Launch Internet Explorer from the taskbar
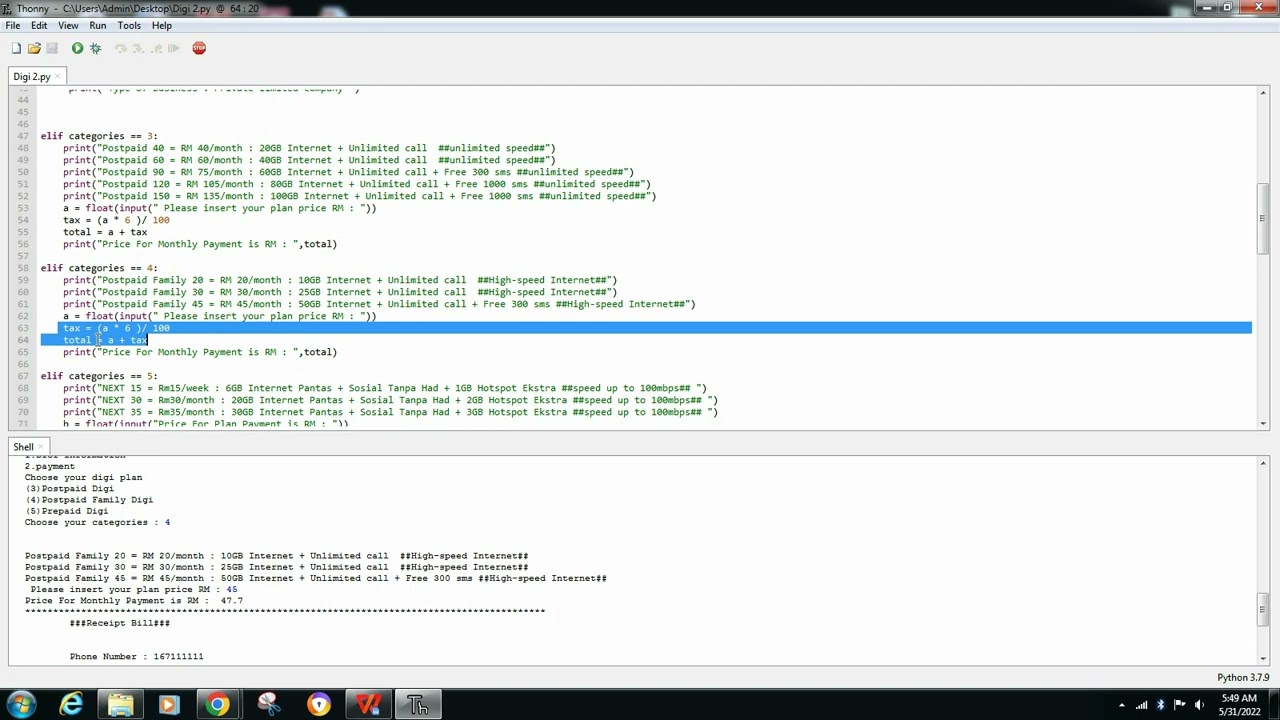 point(71,705)
